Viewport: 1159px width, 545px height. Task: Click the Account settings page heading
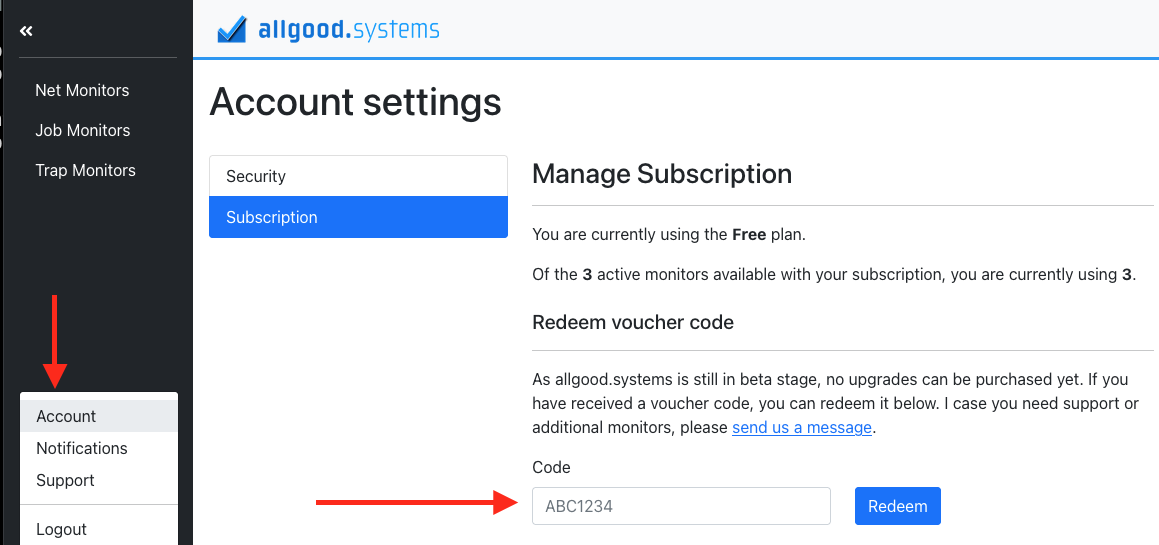click(356, 102)
